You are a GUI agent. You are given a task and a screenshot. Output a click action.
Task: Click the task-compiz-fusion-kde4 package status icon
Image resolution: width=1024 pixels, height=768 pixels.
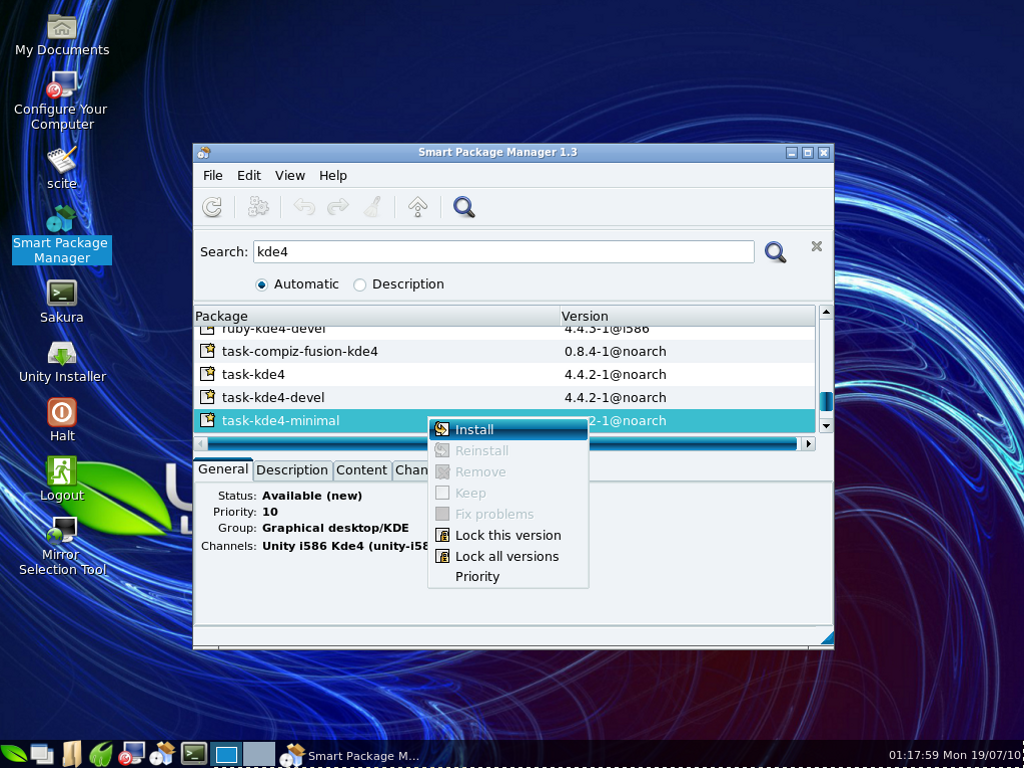tap(208, 351)
